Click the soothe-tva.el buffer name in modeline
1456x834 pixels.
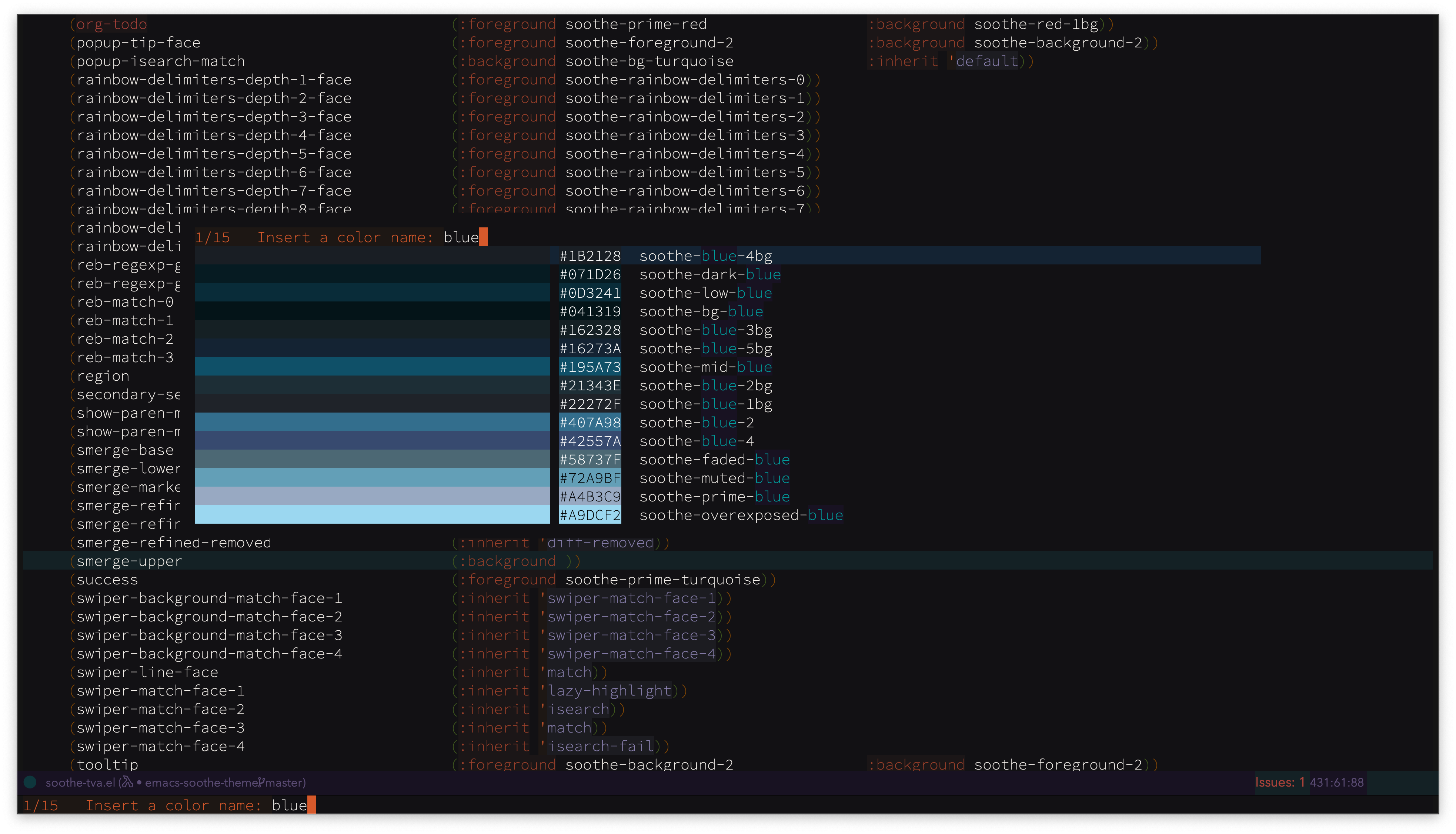(x=80, y=783)
